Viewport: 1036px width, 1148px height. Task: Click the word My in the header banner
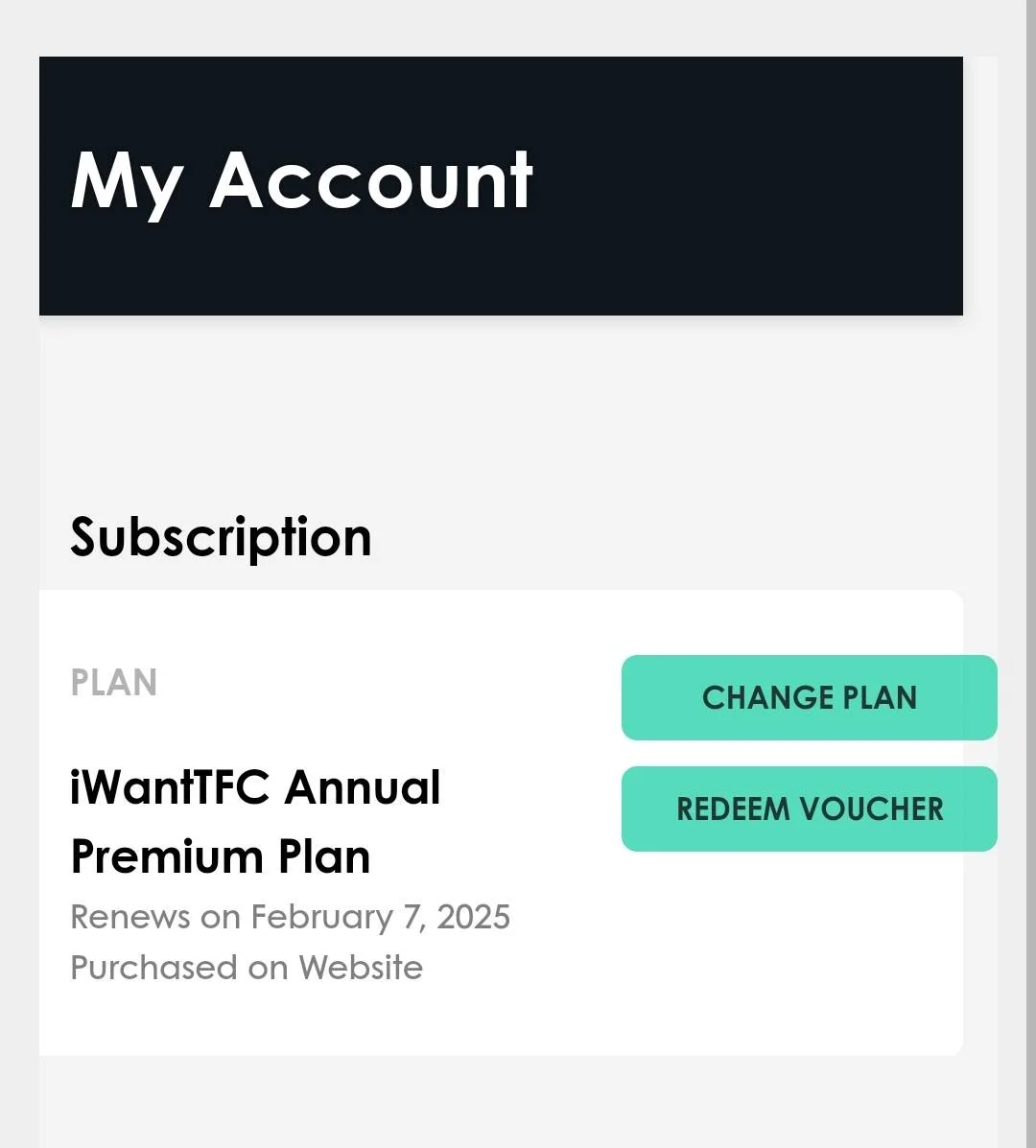click(x=127, y=184)
